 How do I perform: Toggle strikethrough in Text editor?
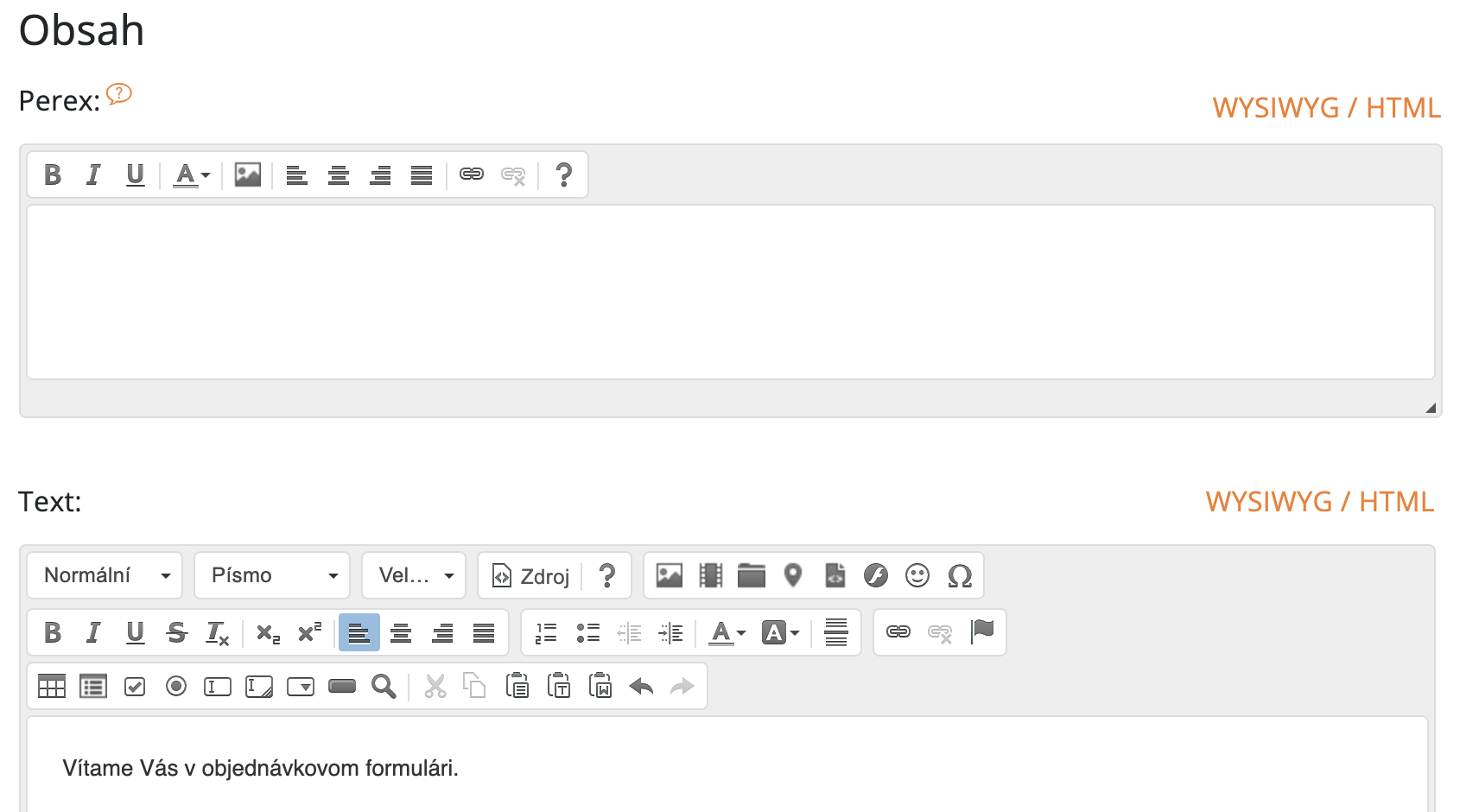coord(177,633)
